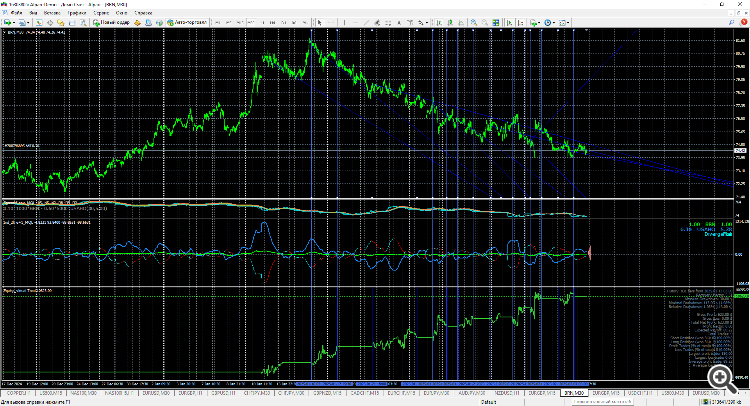Viewport: 750px width, 406px height.
Task: Click the New Order button
Action: (x=111, y=22)
